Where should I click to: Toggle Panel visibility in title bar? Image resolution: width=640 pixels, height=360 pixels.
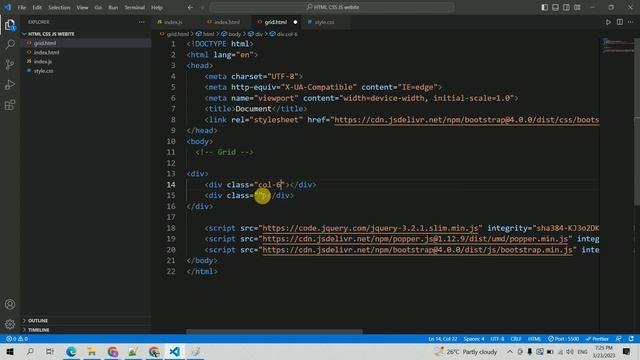click(x=556, y=7)
